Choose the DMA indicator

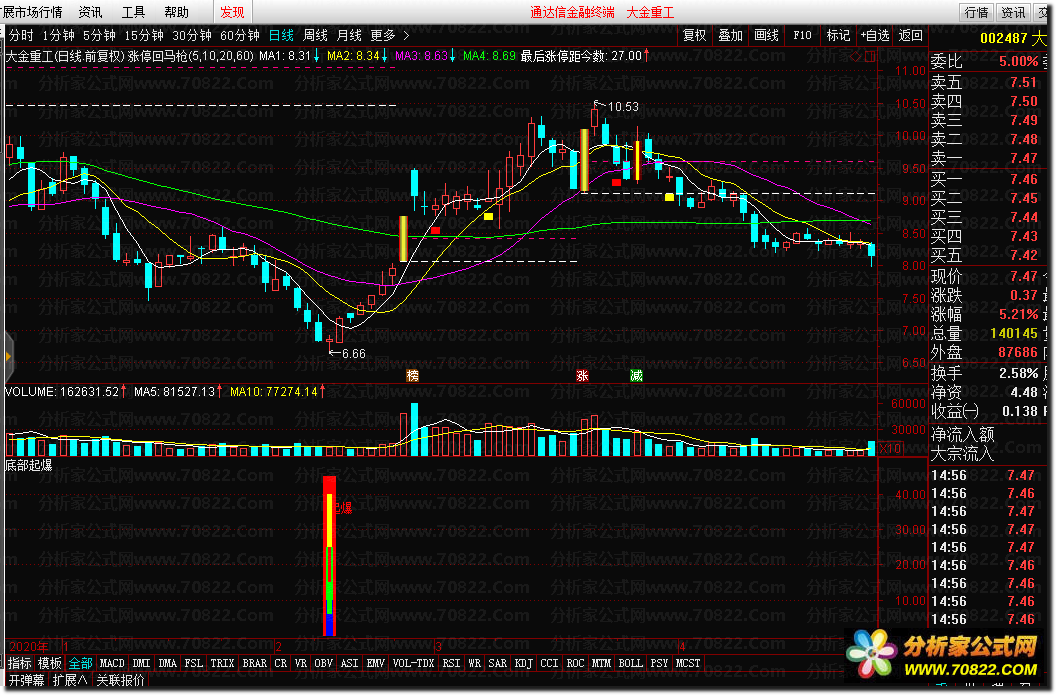(x=168, y=663)
